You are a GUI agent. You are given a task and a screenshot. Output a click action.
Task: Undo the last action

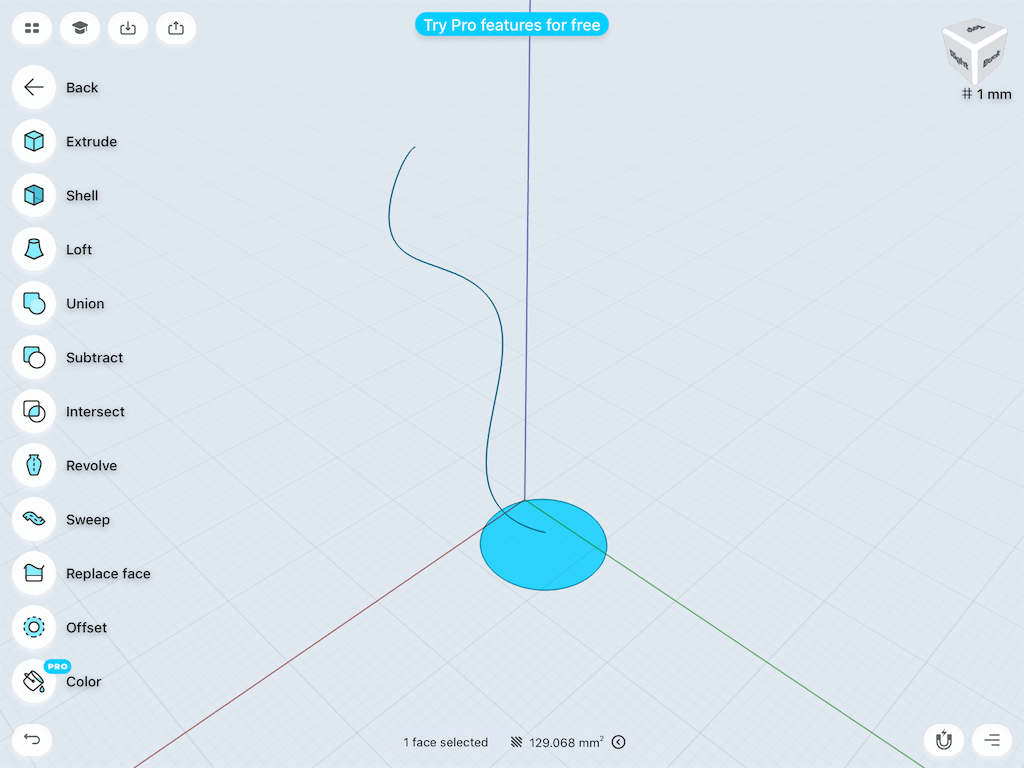(32, 740)
